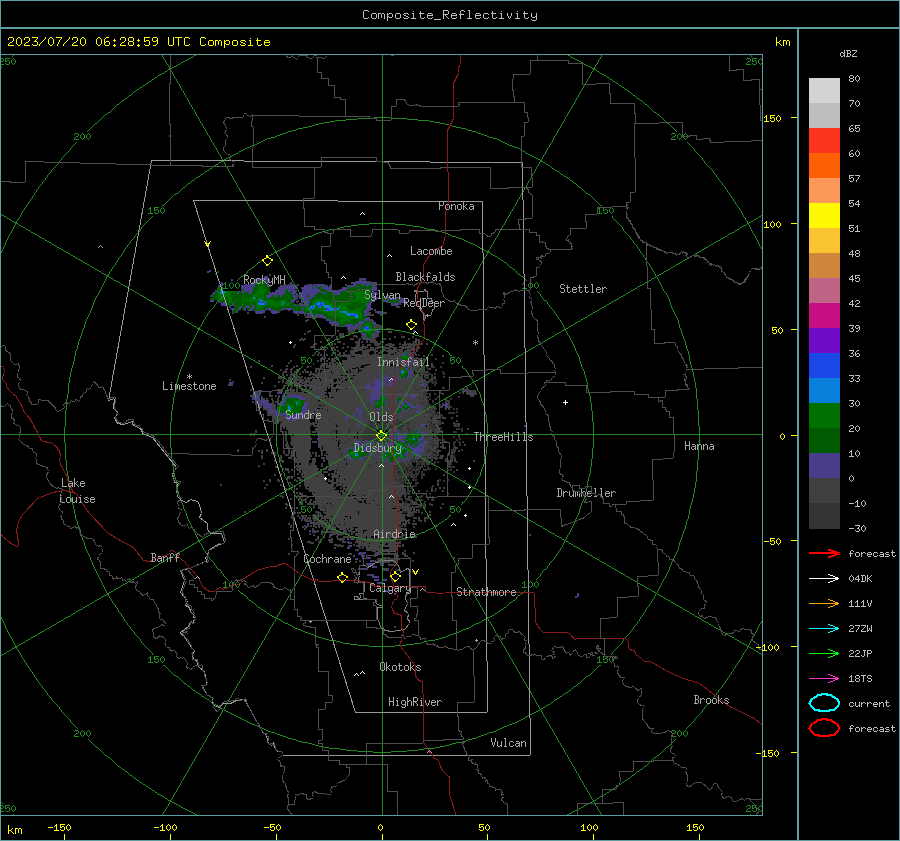
Task: Click the Airdrie city label
Action: point(394,534)
